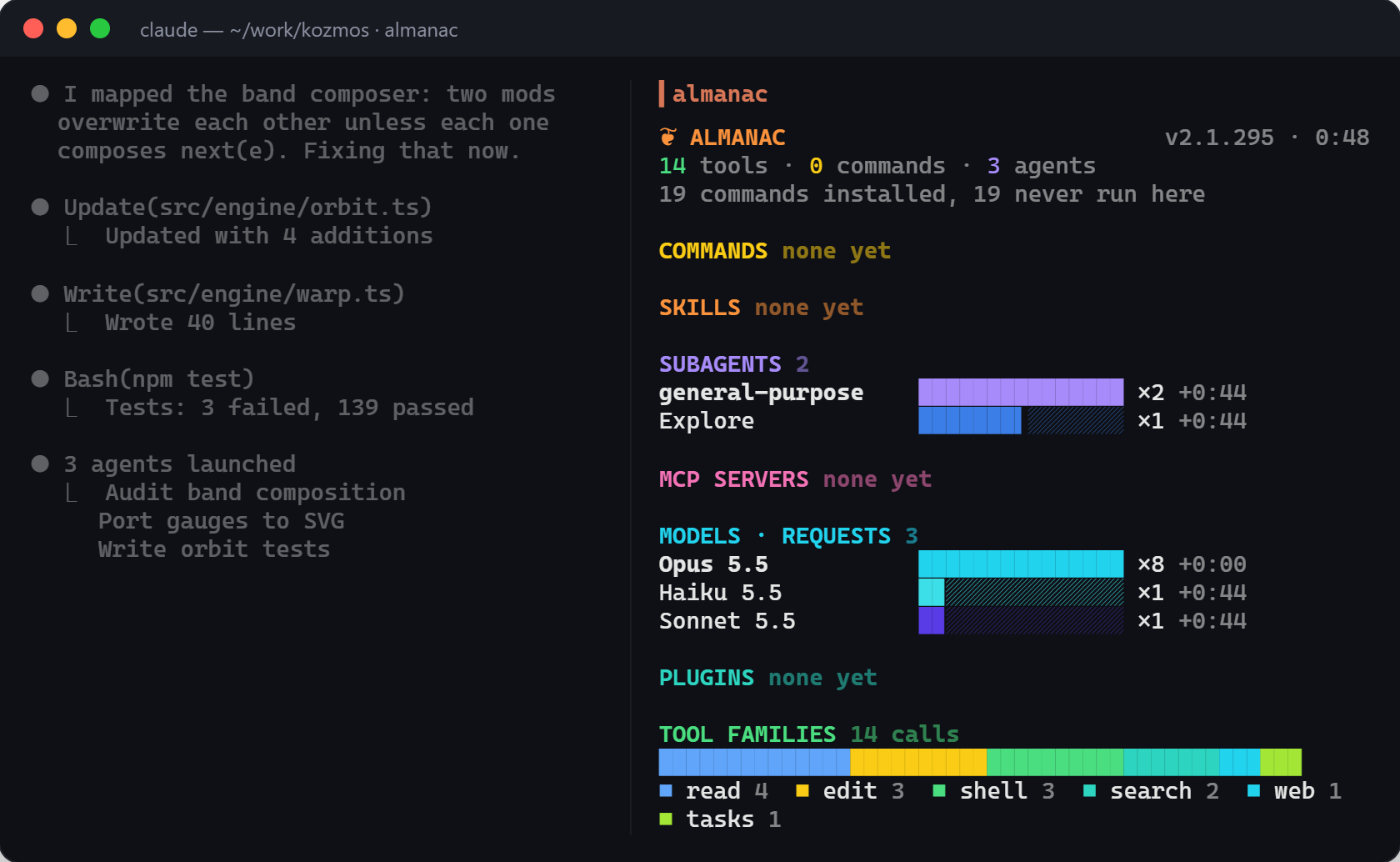Viewport: 1400px width, 862px height.
Task: Click the blue read segment of tool families bar
Action: 754,762
